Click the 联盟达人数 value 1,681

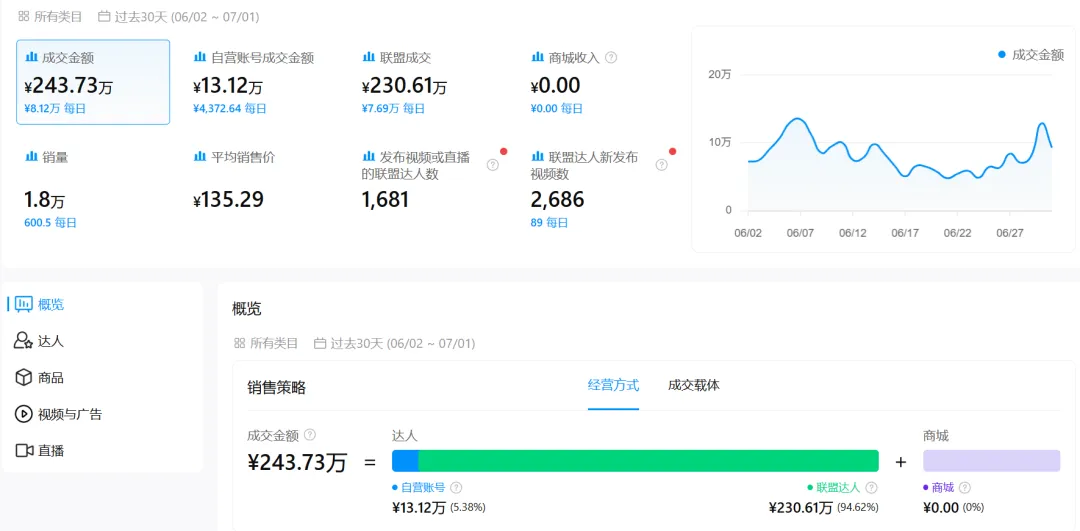(385, 200)
